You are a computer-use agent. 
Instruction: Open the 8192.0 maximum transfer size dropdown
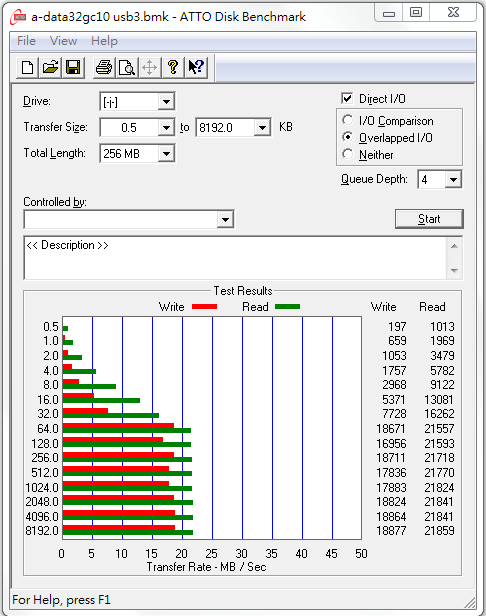262,127
